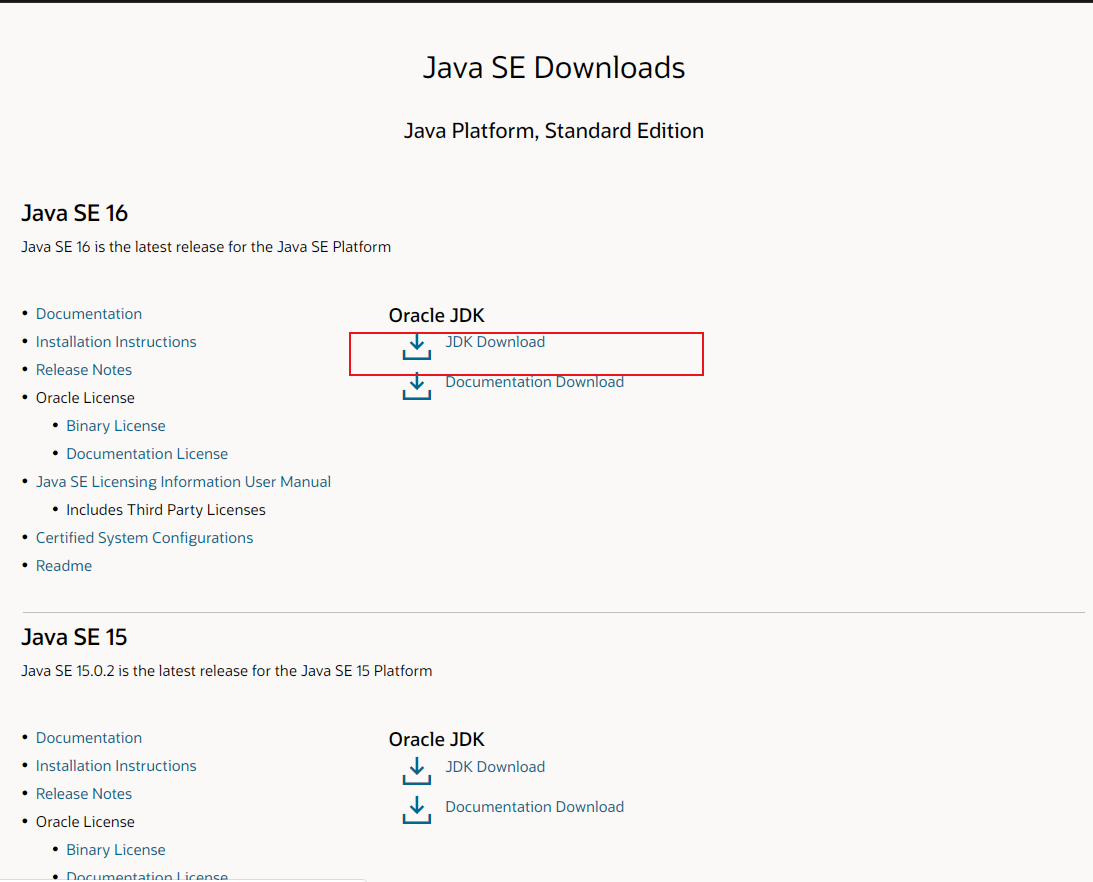The width and height of the screenshot is (1093, 882).
Task: Click the Documentation Download arrow icon under Java SE 15
Action: coord(417,811)
